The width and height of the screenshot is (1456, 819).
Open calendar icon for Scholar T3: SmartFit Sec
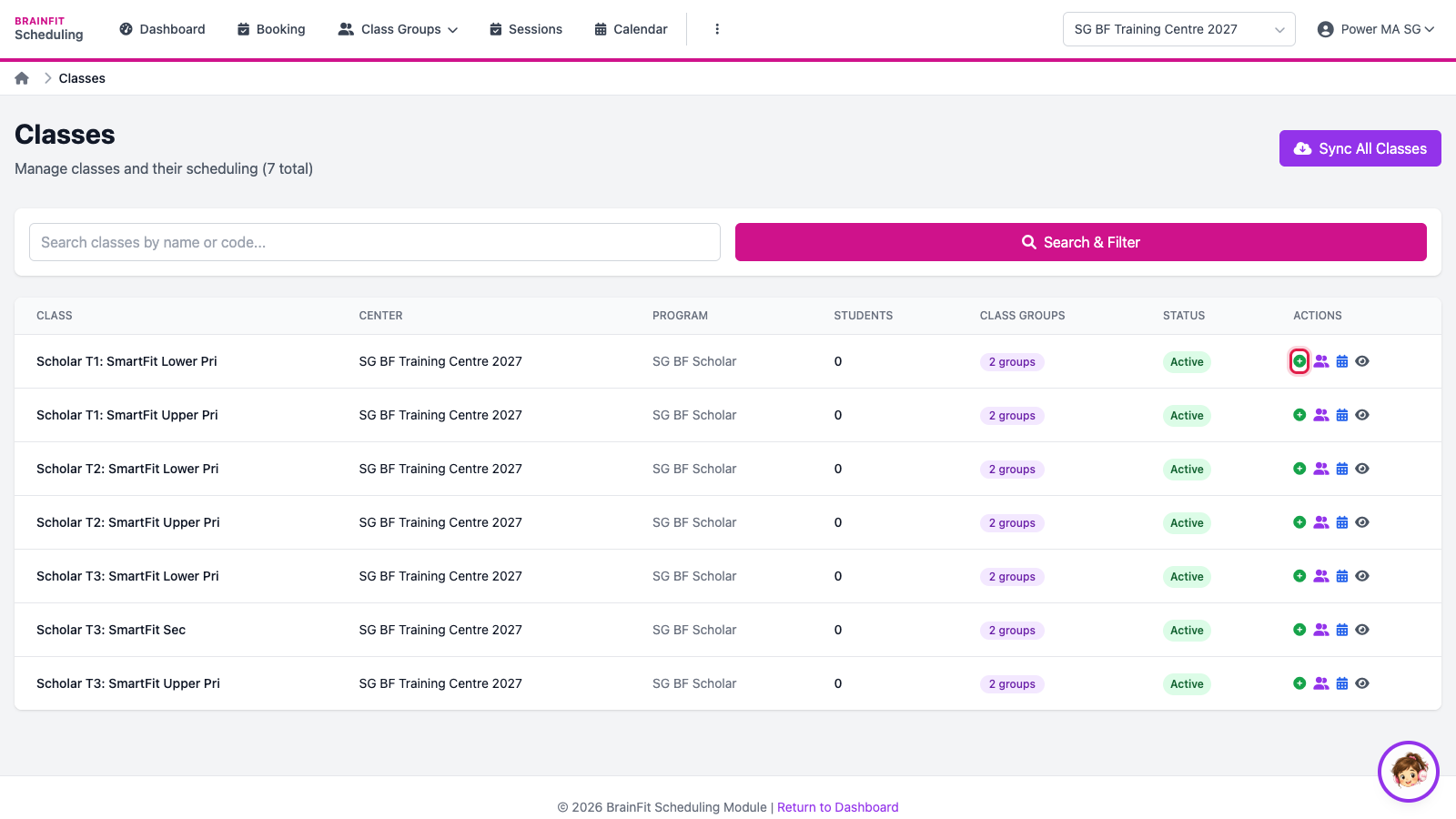pyautogui.click(x=1342, y=630)
